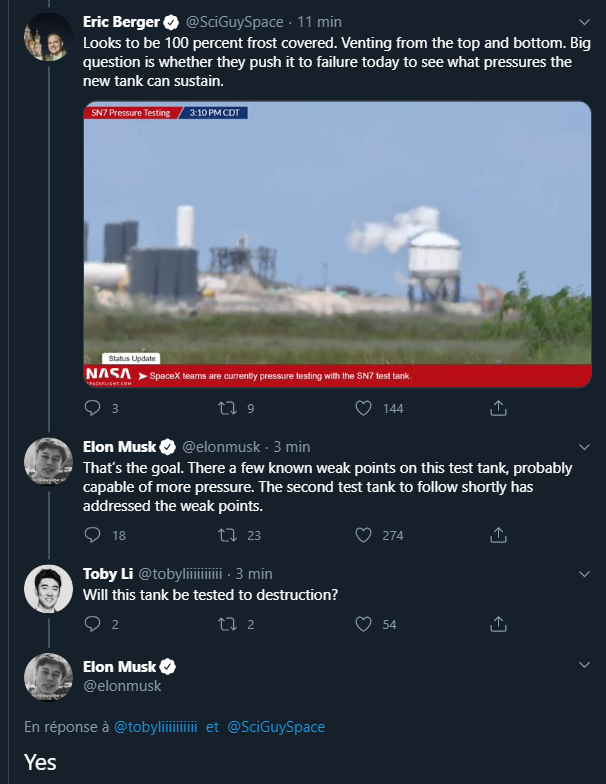Open dropdown chevron on Elon Musk's 'Yes' tweet

585,666
